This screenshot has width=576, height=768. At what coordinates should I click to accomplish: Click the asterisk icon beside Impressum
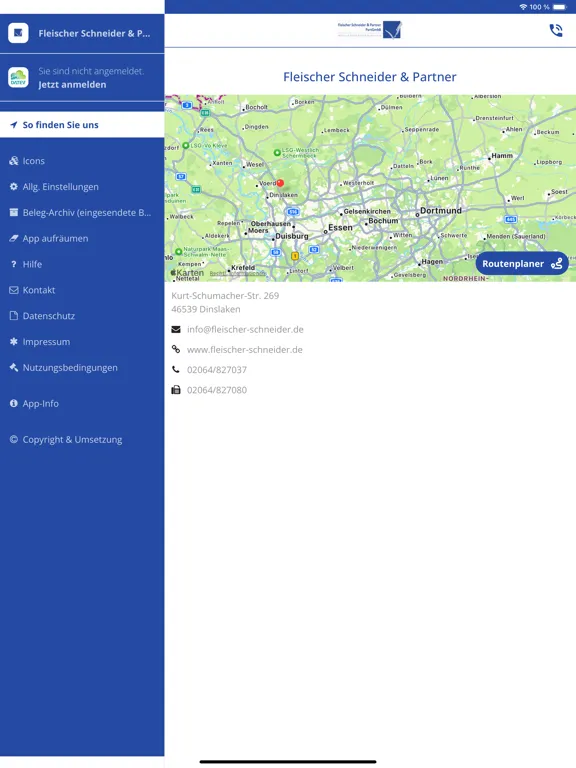(14, 342)
